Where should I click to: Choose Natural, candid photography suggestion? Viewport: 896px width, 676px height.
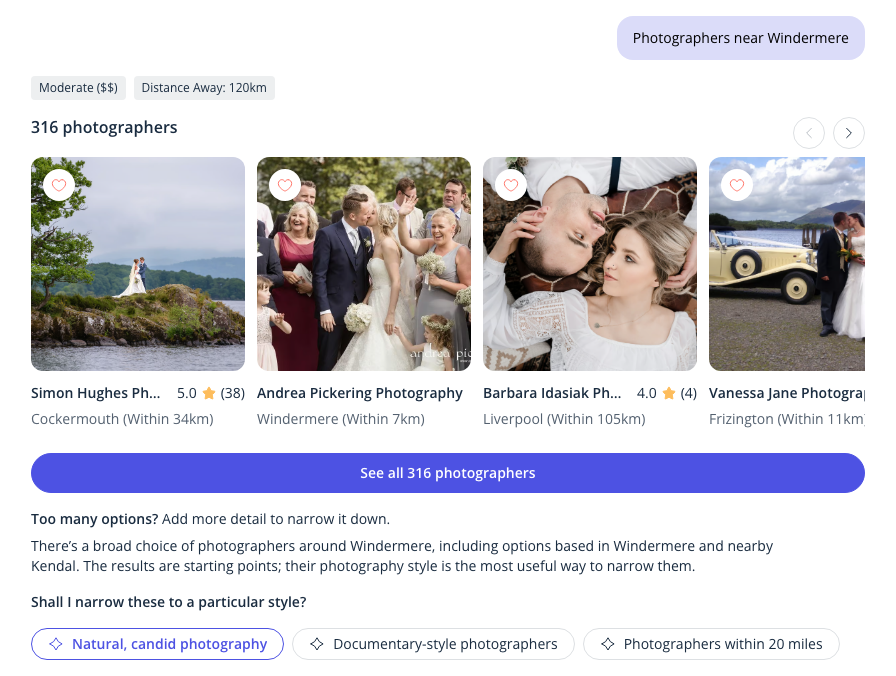[157, 644]
